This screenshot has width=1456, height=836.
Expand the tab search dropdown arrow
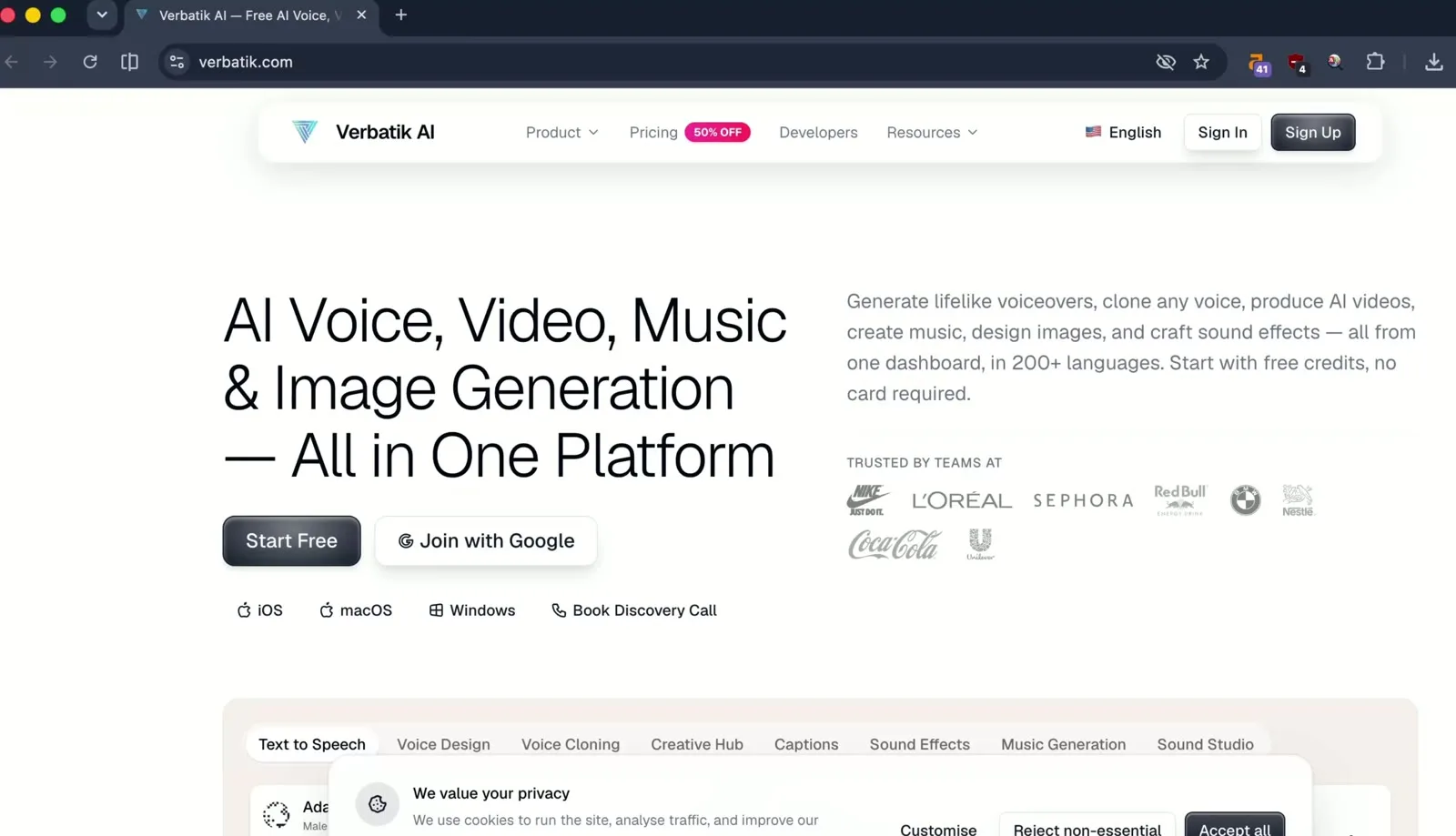click(102, 15)
